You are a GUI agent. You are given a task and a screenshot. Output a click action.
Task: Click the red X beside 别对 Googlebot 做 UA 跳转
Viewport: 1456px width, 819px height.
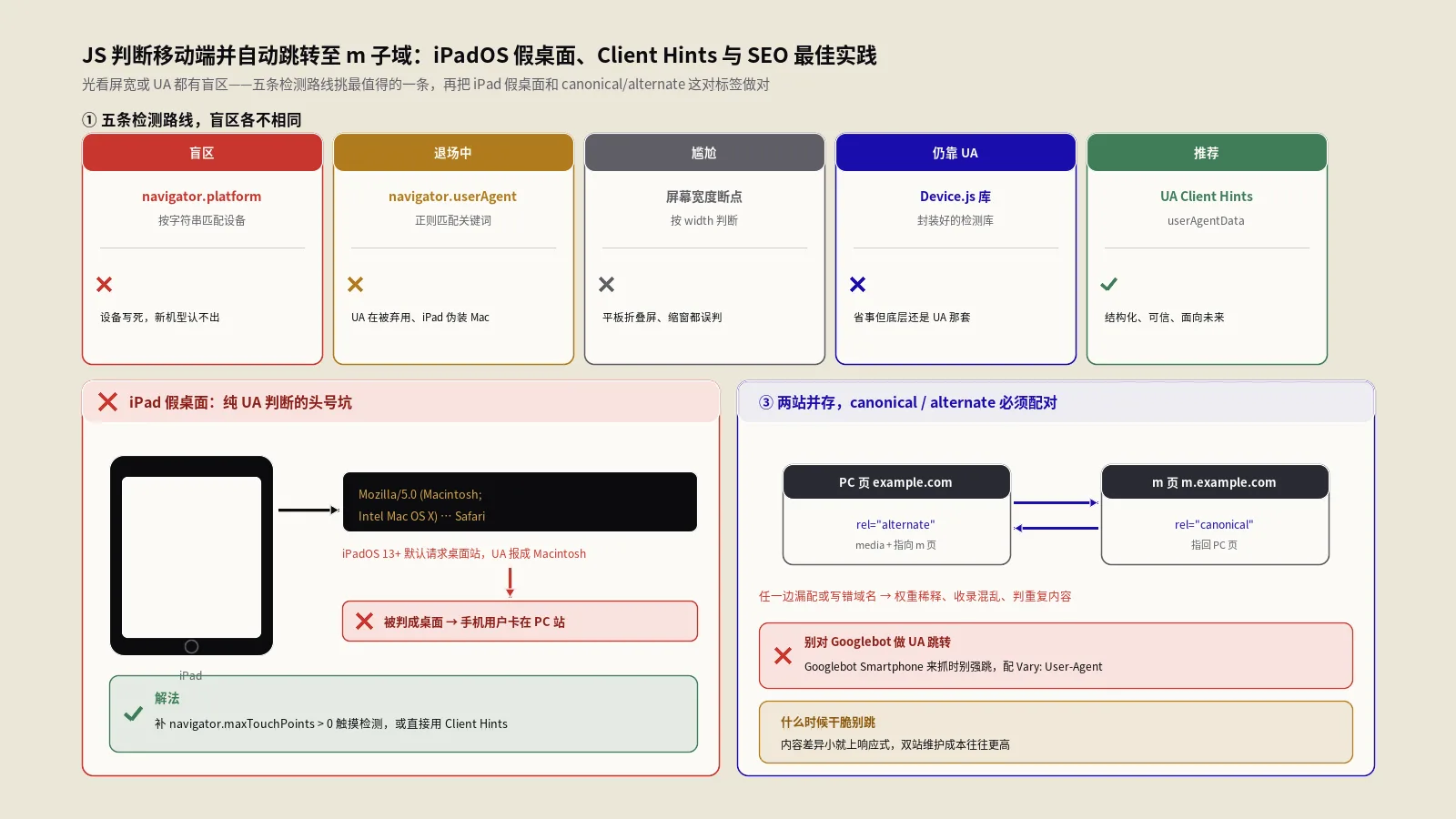click(x=783, y=655)
